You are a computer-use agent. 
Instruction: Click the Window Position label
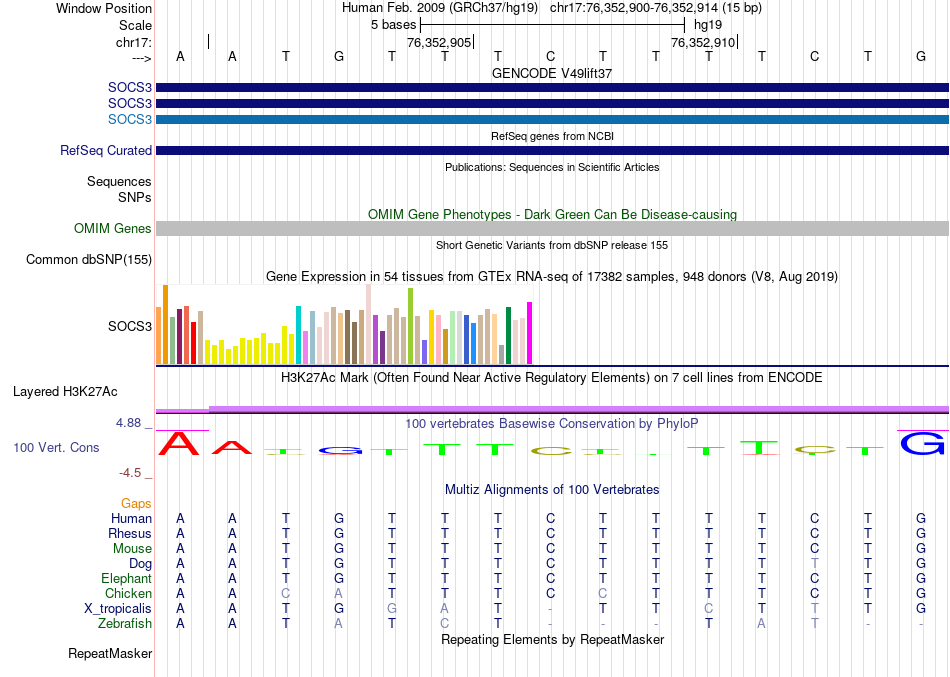[x=104, y=8]
